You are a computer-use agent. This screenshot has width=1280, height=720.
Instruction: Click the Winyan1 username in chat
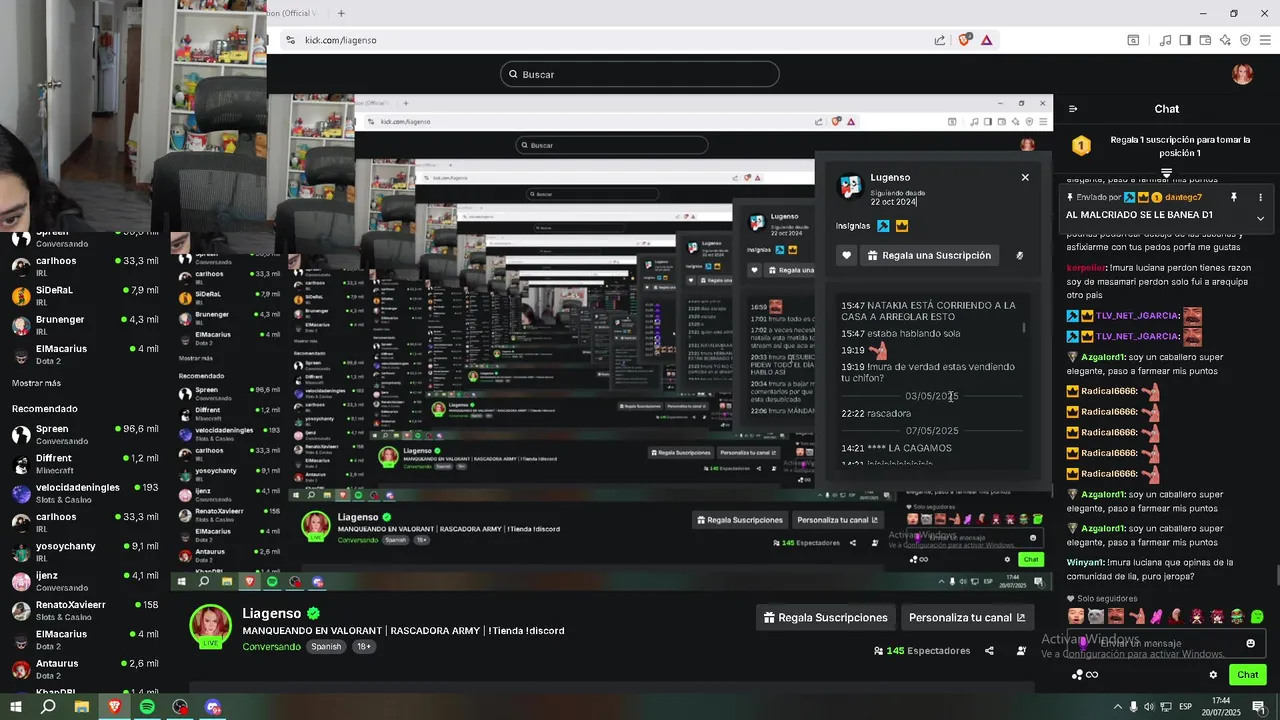pyautogui.click(x=1085, y=563)
